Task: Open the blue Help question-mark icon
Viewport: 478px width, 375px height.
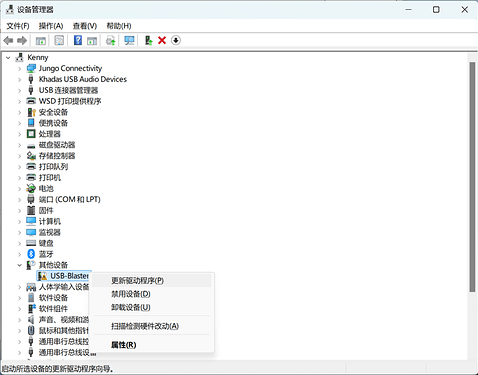Action: click(78, 41)
